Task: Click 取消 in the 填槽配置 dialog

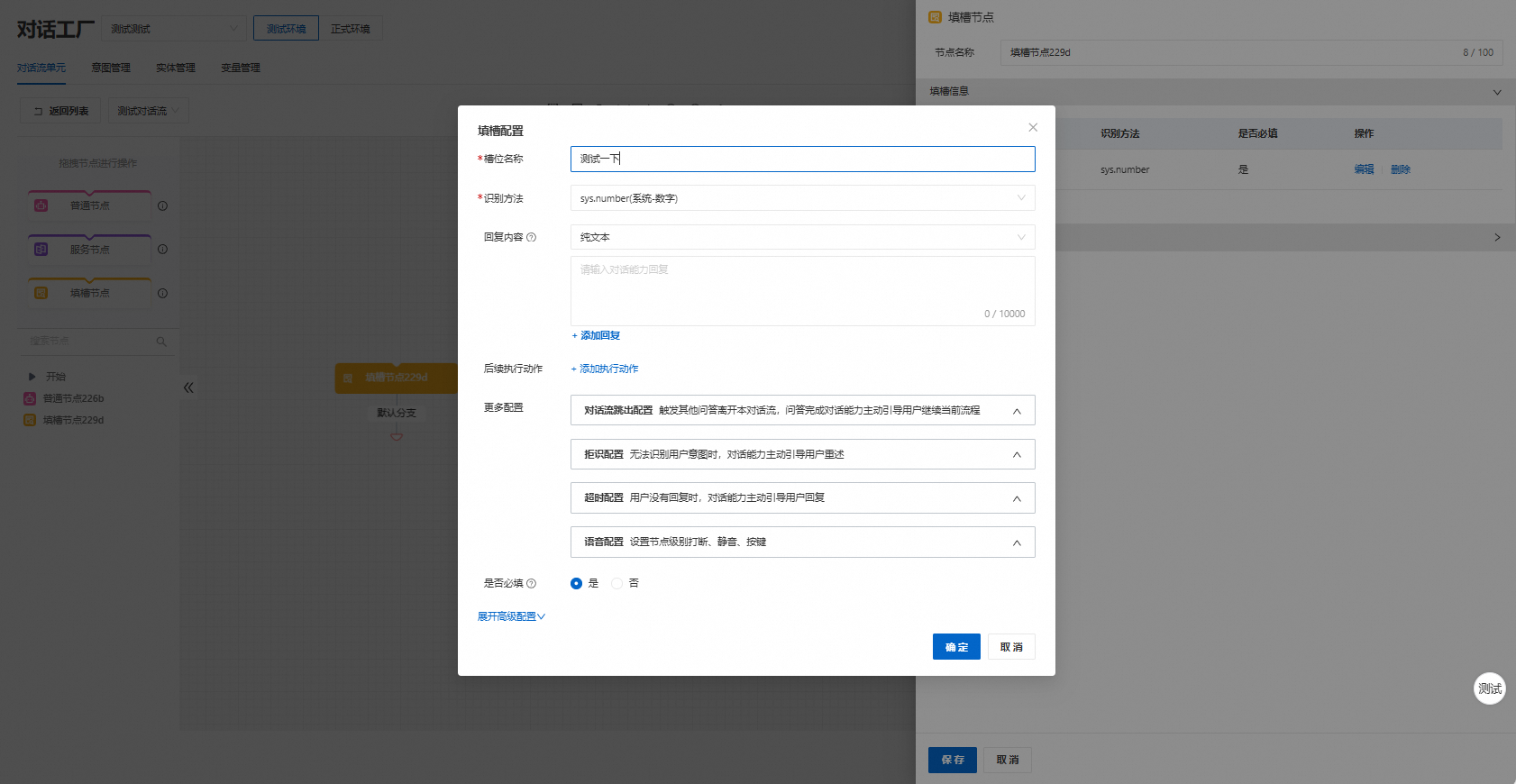Action: [1011, 647]
